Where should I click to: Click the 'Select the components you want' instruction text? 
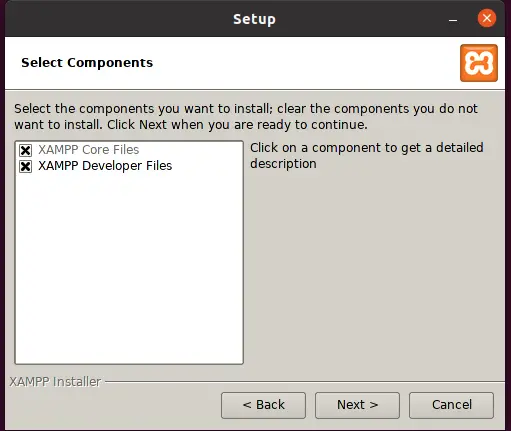[246, 117]
